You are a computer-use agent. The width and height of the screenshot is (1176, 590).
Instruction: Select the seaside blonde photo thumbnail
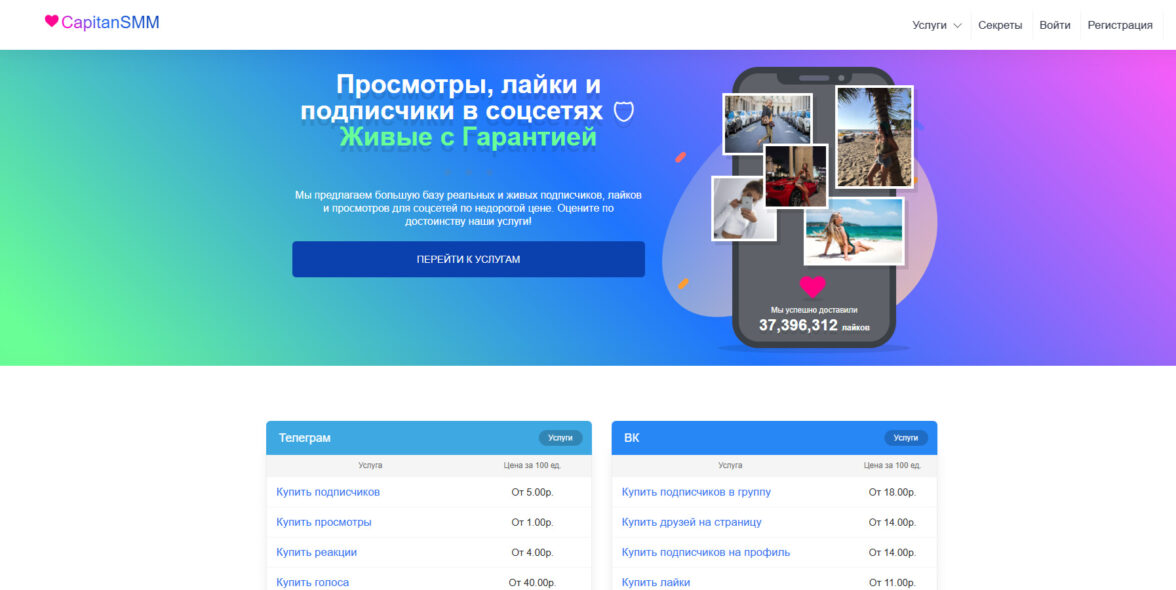coord(854,231)
